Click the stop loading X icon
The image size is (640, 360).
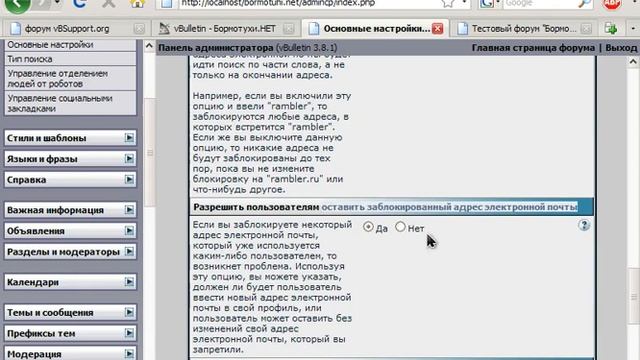108,4
